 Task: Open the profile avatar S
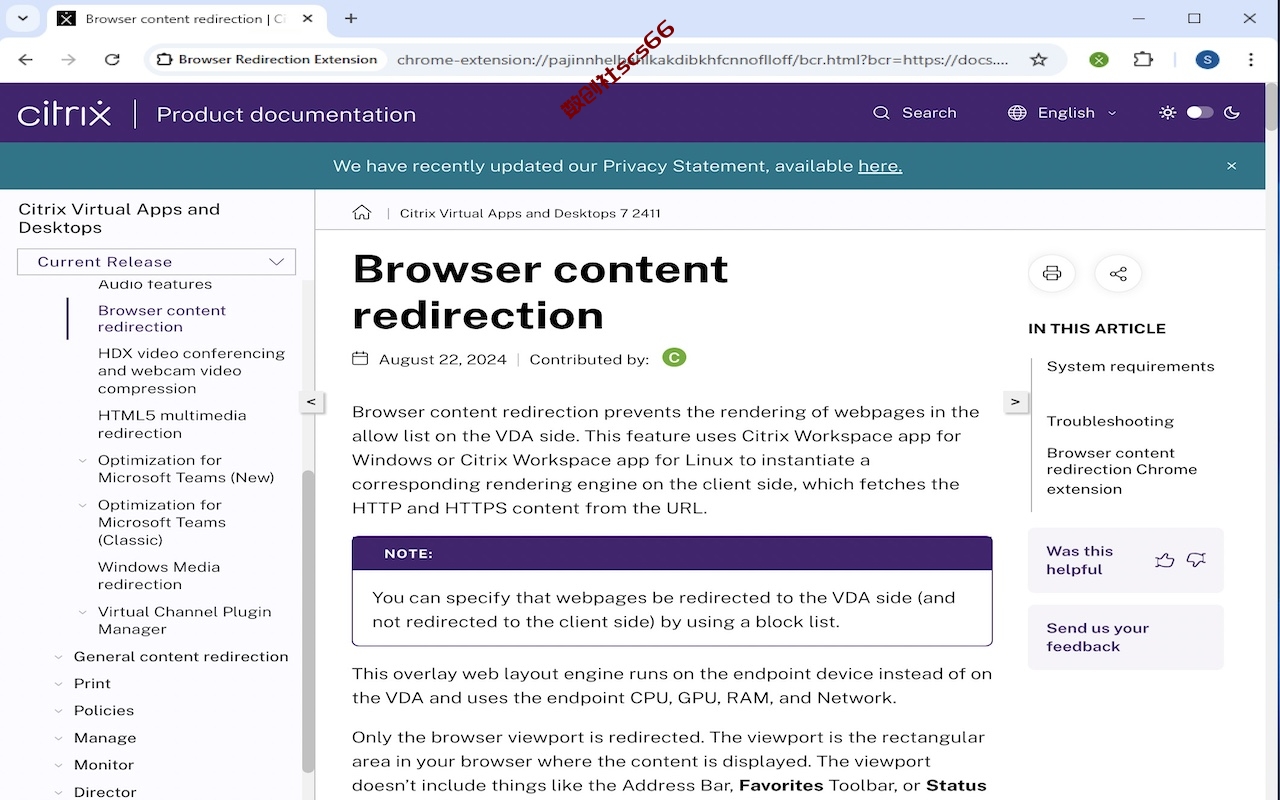pyautogui.click(x=1207, y=59)
